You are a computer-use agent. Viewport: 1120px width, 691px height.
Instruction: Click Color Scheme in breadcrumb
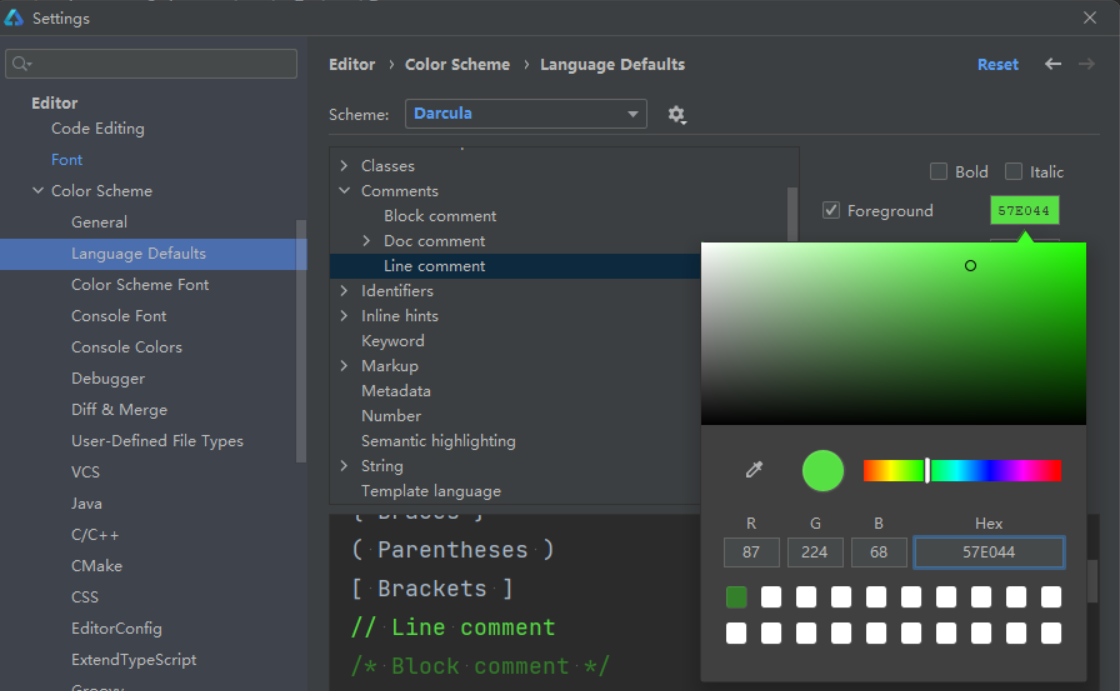pos(457,64)
